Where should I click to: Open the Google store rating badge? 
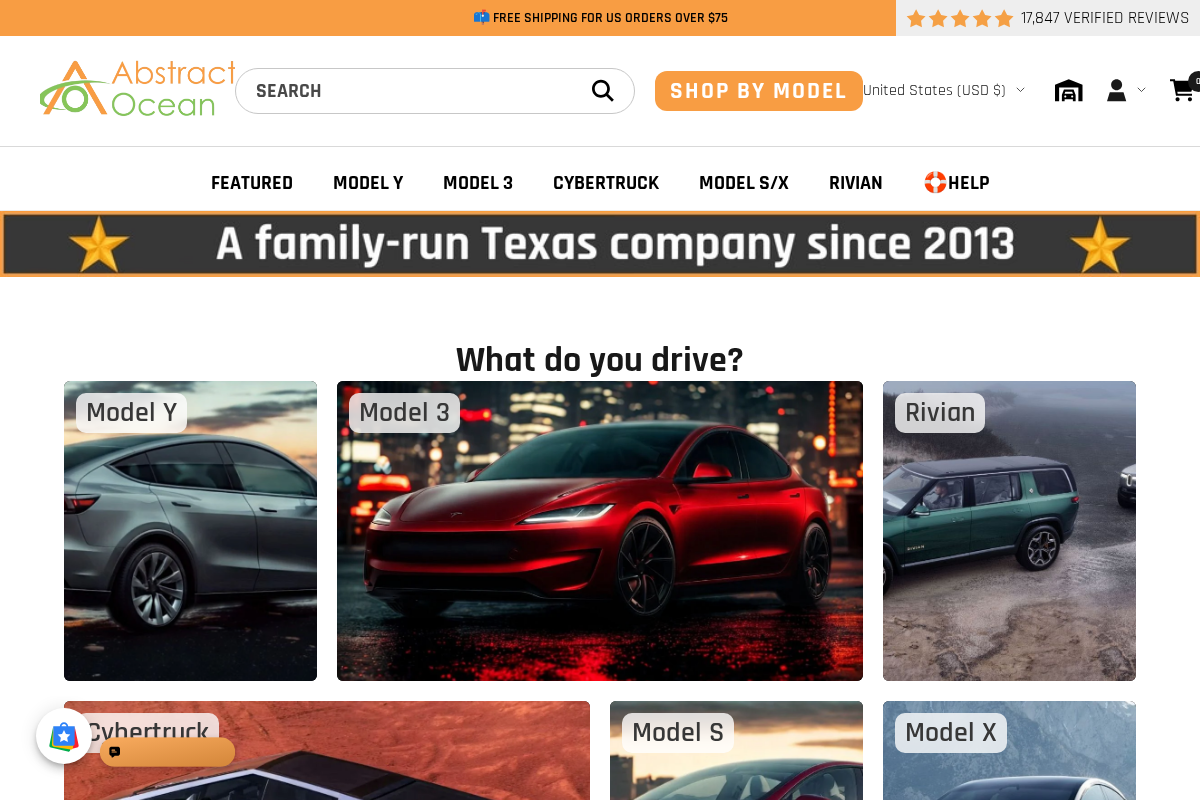(64, 736)
